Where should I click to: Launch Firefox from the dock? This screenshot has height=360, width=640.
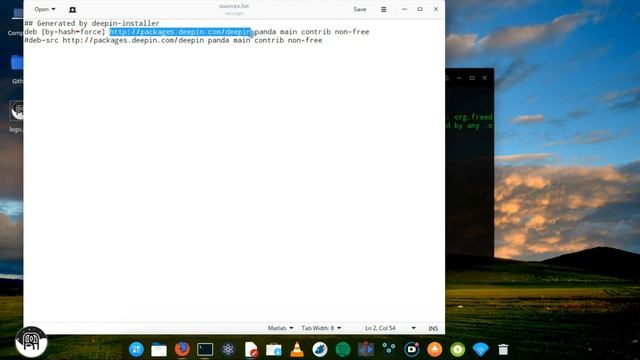[182, 349]
